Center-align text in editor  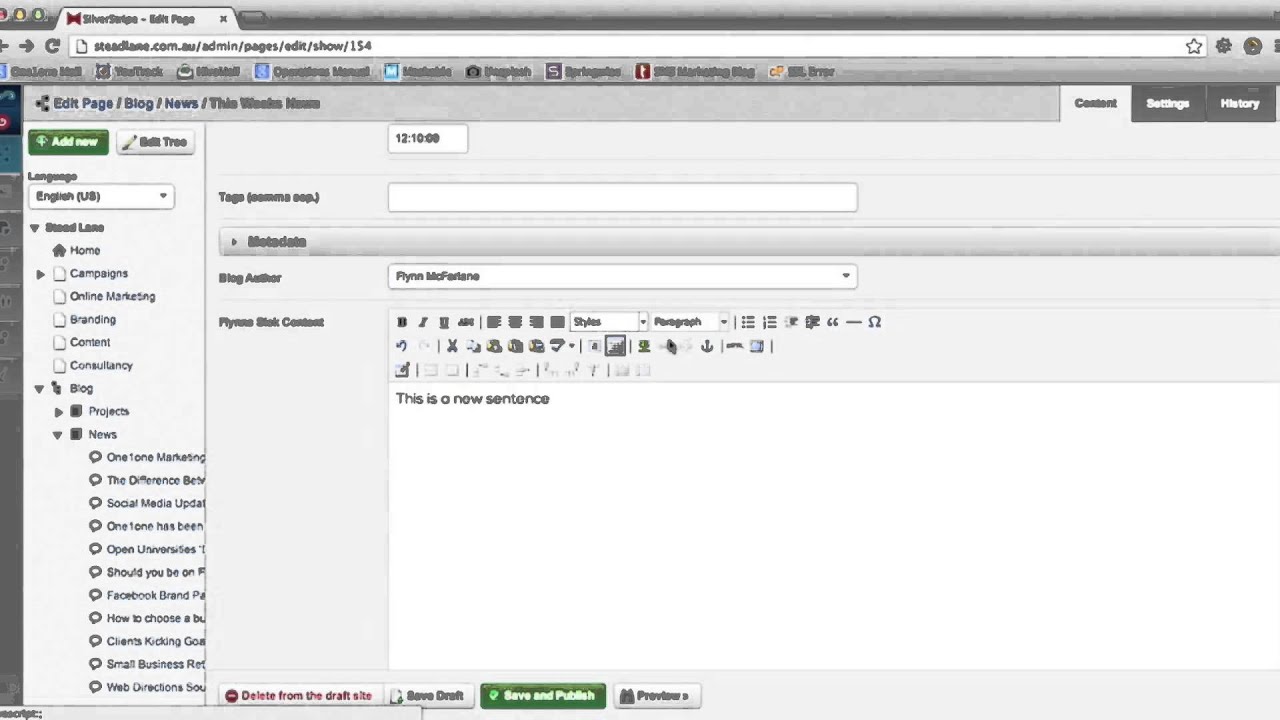pyautogui.click(x=515, y=322)
